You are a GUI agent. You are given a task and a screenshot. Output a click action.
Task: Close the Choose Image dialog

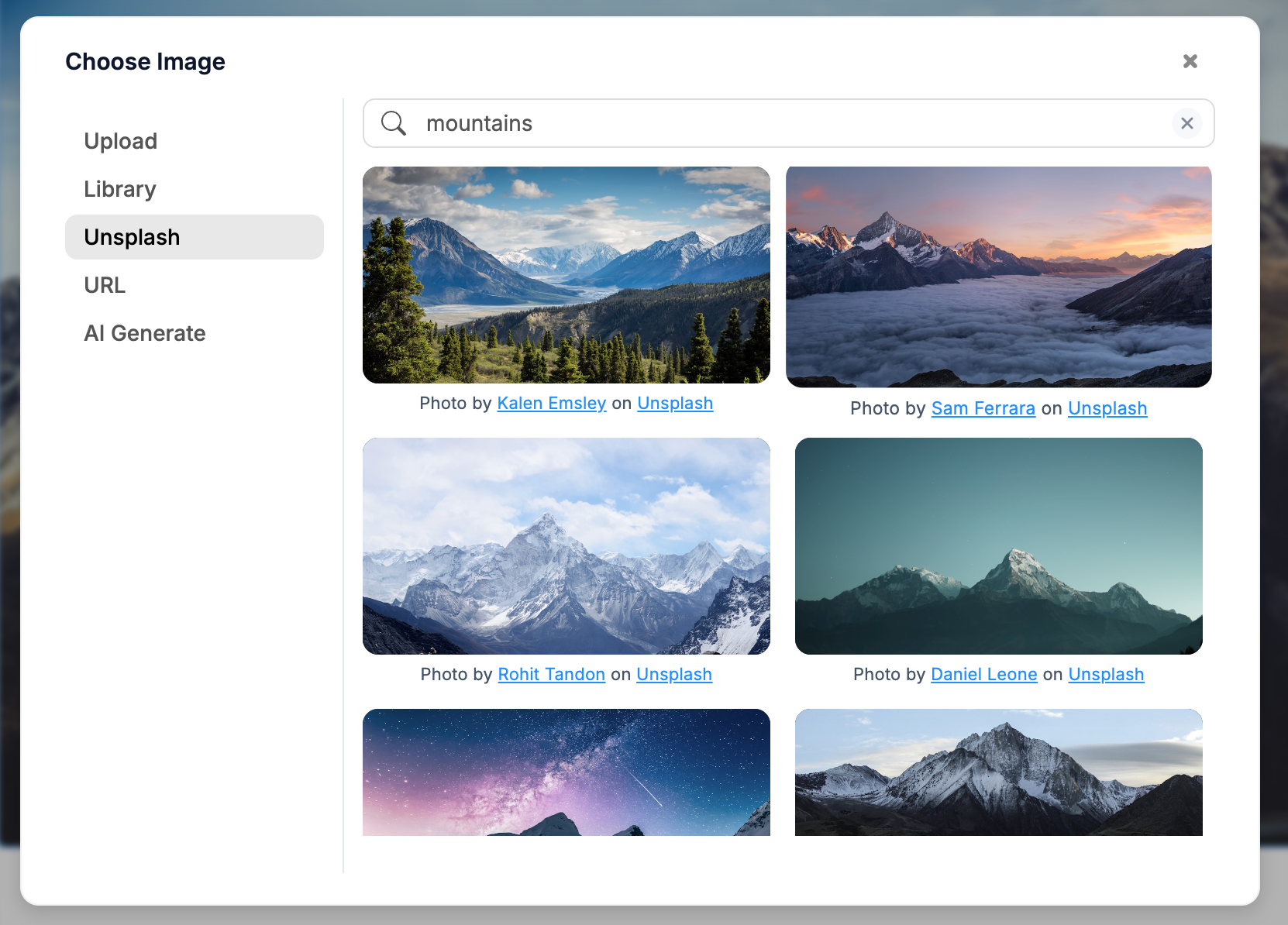click(x=1190, y=61)
